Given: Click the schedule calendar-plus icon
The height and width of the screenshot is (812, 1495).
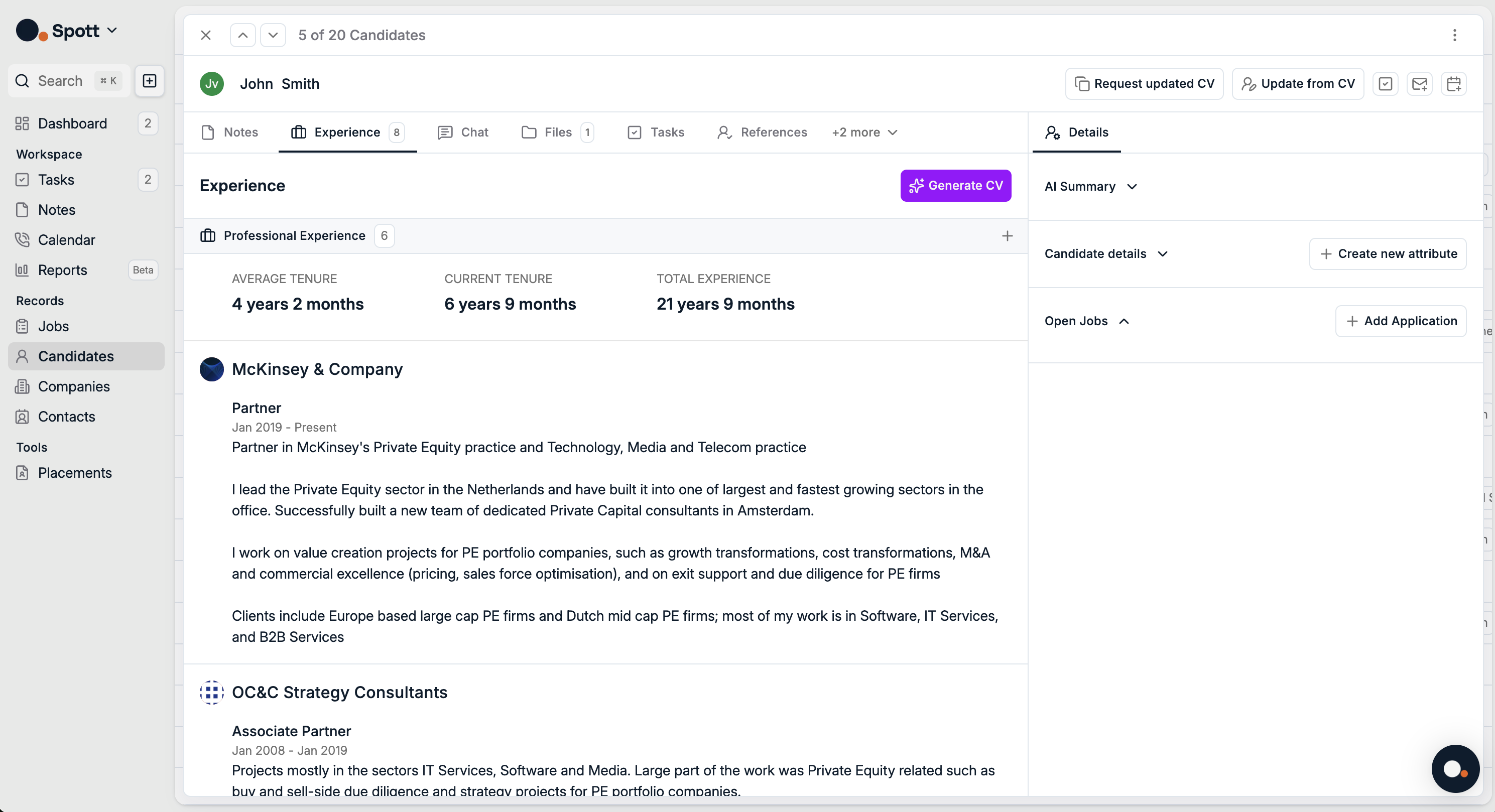Looking at the screenshot, I should pyautogui.click(x=1453, y=83).
